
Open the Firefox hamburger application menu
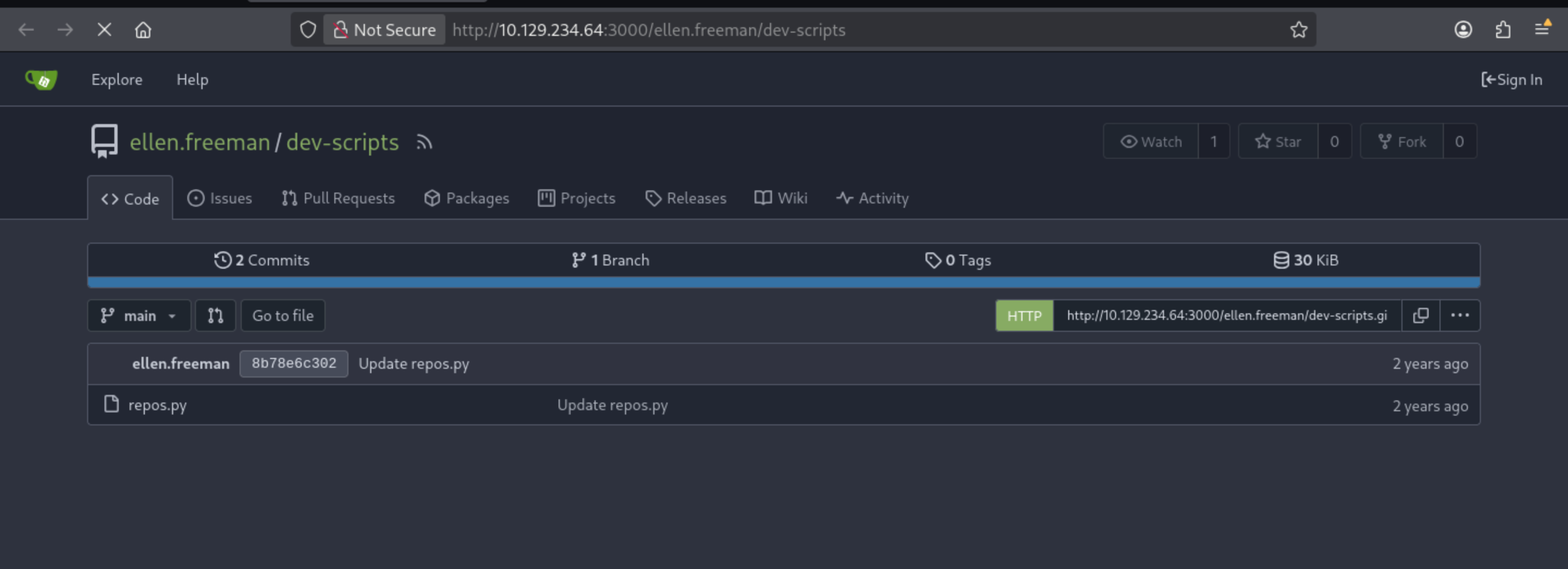coord(1541,30)
